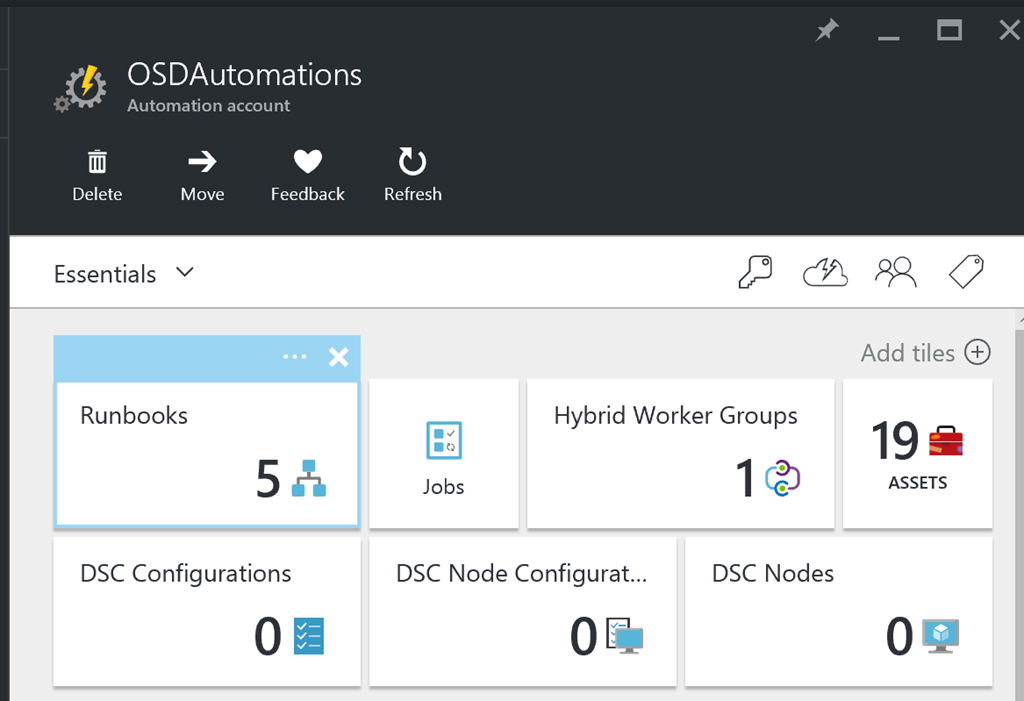Click the DSC Nodes tile title
This screenshot has width=1024, height=701.
click(x=773, y=574)
